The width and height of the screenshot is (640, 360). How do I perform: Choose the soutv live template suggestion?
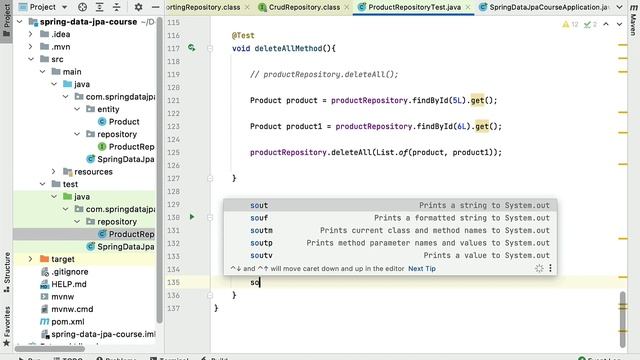click(x=390, y=255)
